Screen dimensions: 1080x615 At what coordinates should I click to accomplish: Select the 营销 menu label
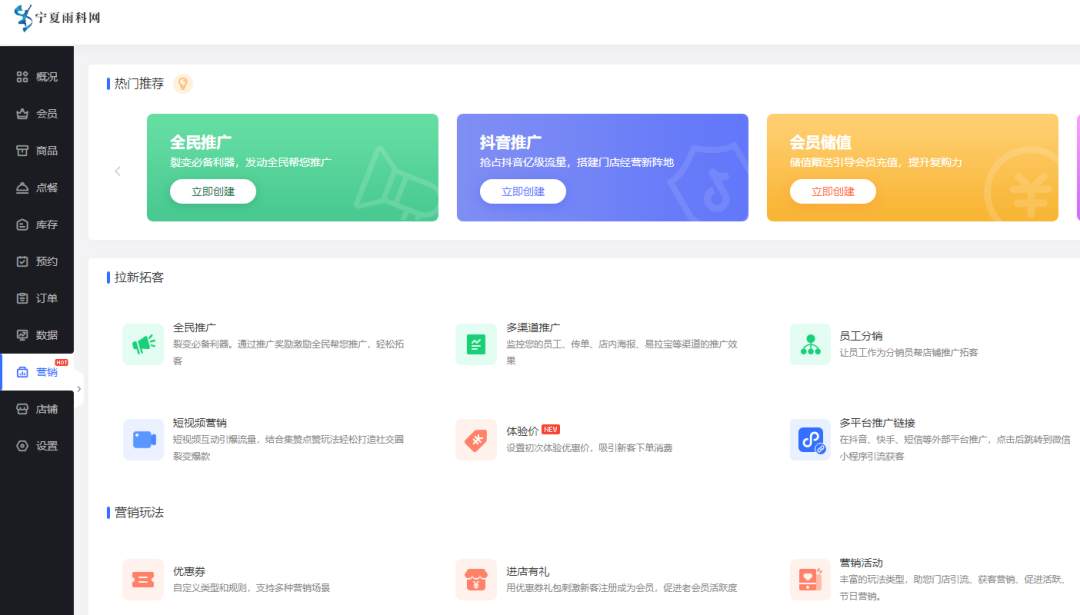pos(47,372)
